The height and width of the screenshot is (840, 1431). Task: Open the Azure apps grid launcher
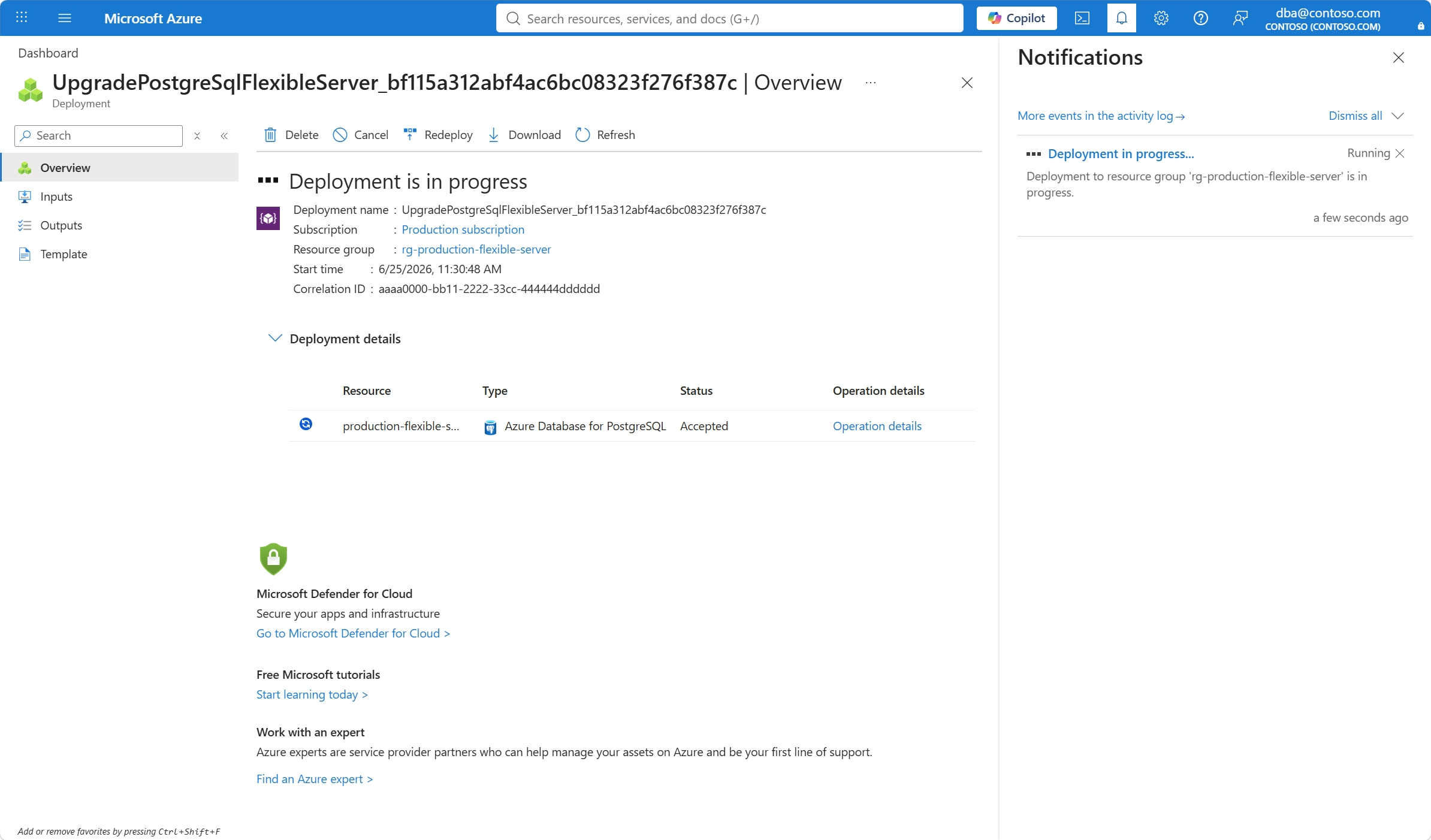[22, 18]
